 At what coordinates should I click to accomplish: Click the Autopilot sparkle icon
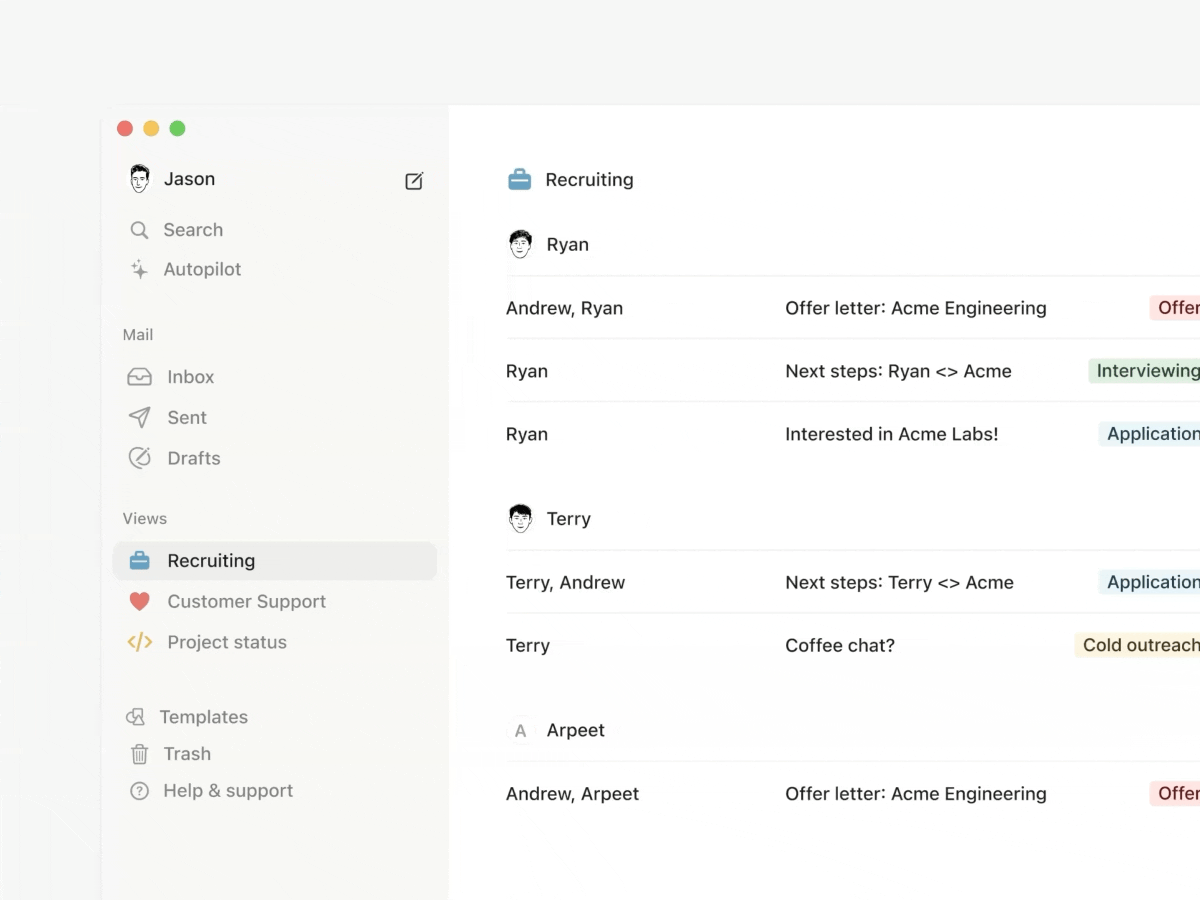tap(139, 269)
